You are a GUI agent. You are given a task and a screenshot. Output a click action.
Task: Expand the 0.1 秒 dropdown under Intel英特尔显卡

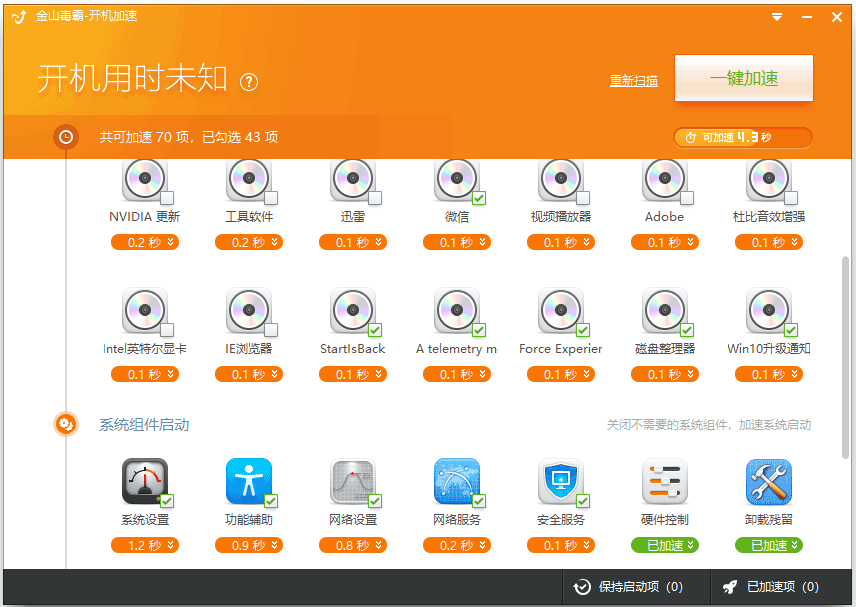[x=145, y=374]
